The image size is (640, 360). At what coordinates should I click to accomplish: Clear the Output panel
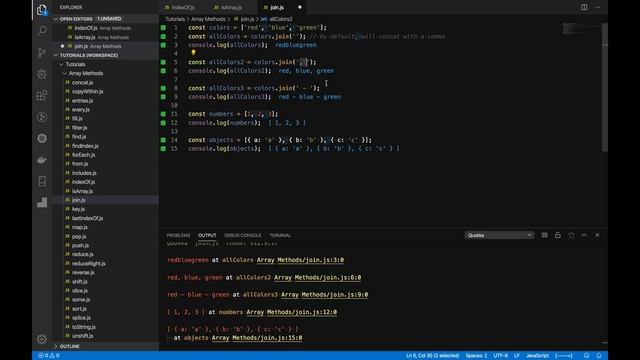click(544, 235)
